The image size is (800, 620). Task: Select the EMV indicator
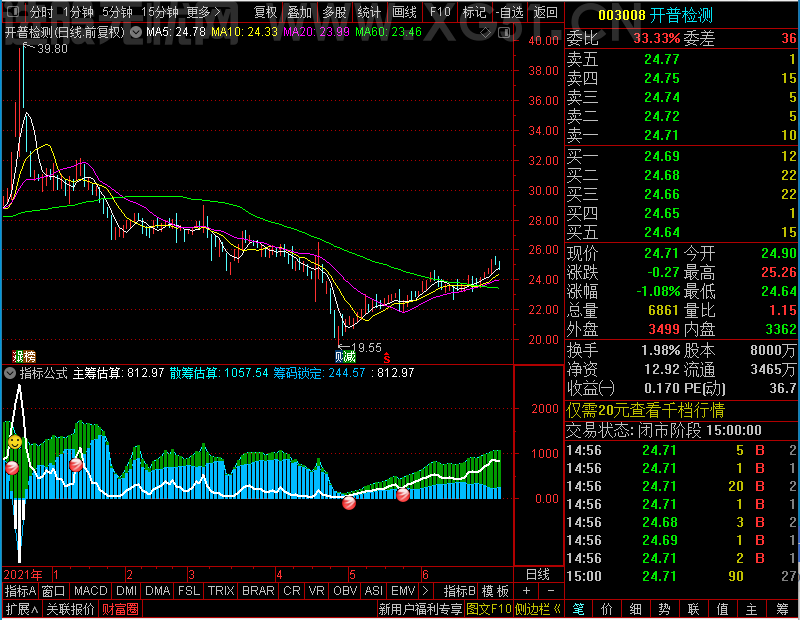point(403,591)
